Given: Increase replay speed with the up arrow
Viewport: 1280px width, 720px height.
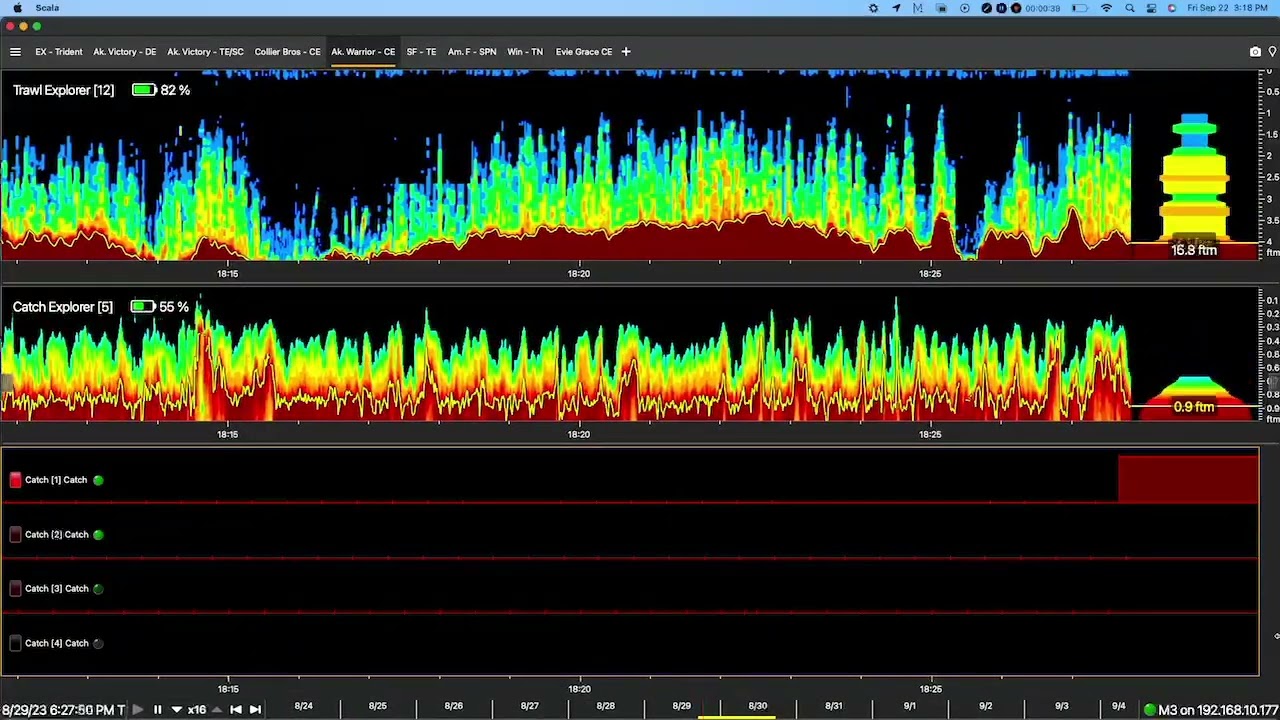Looking at the screenshot, I should pyautogui.click(x=216, y=710).
